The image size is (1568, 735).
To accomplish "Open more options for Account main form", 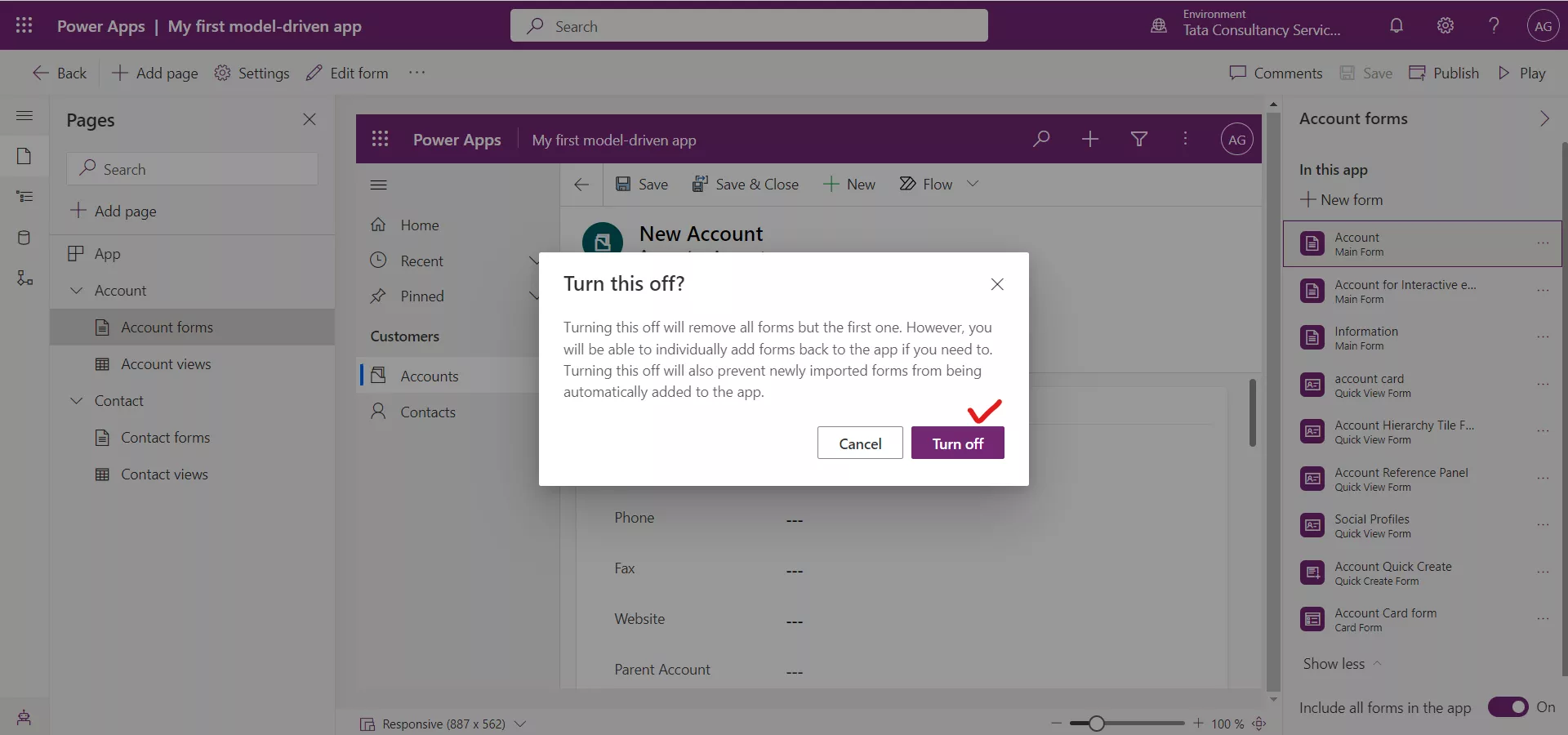I will [x=1543, y=243].
